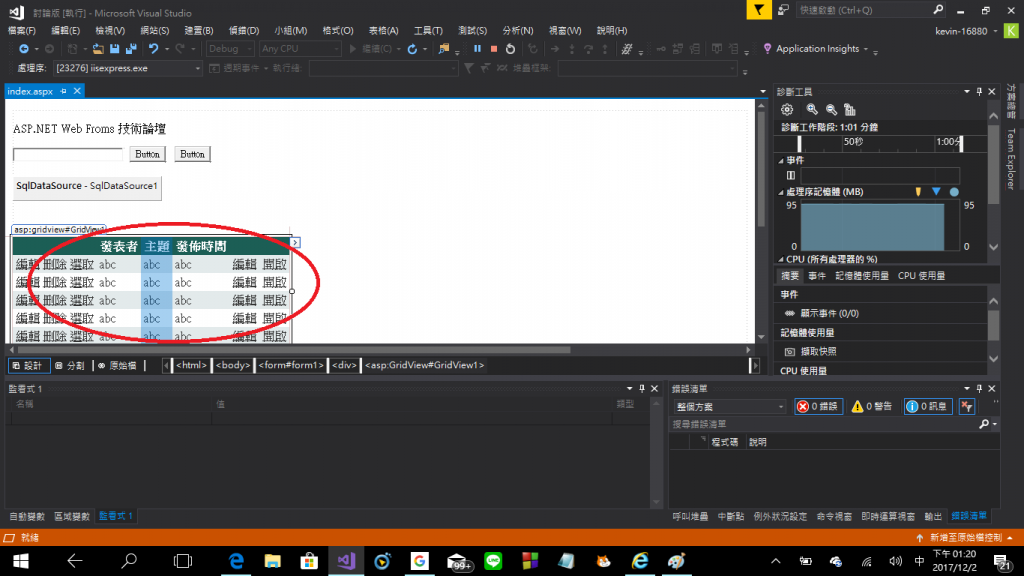Take a memory snapshot via camera icon
This screenshot has width=1024, height=576.
[790, 351]
